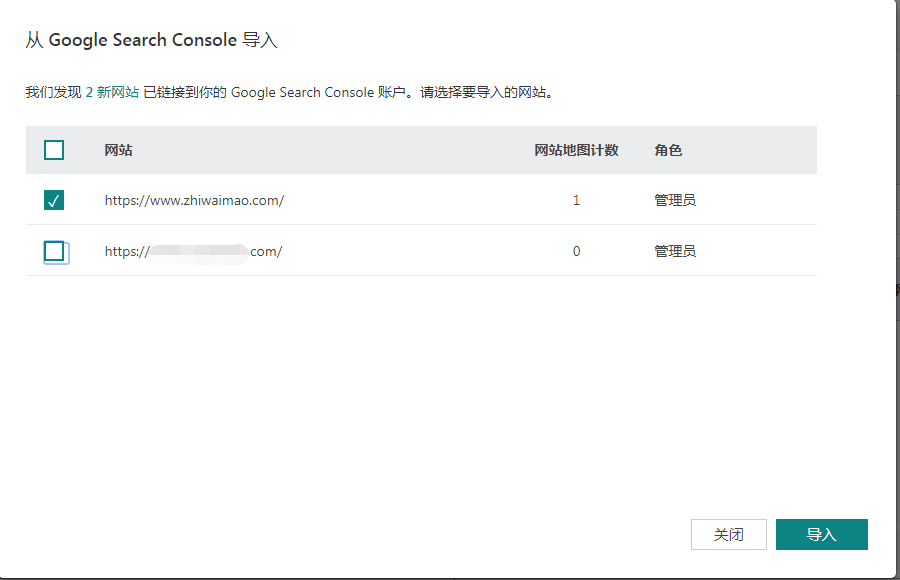The width and height of the screenshot is (900, 580).
Task: Click the 网站地图计数 column header
Action: pos(576,150)
